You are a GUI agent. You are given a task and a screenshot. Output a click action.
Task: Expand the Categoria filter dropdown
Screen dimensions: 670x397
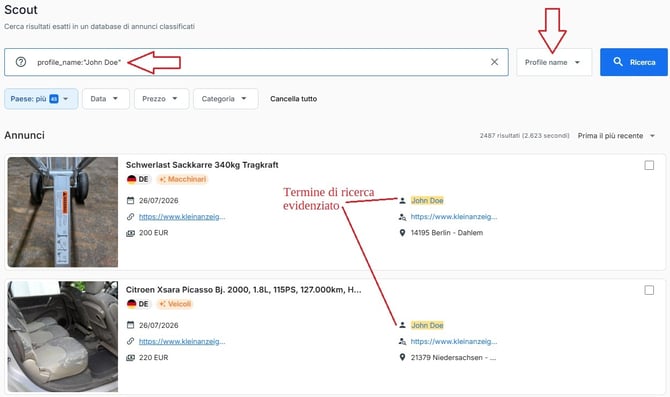coord(226,99)
